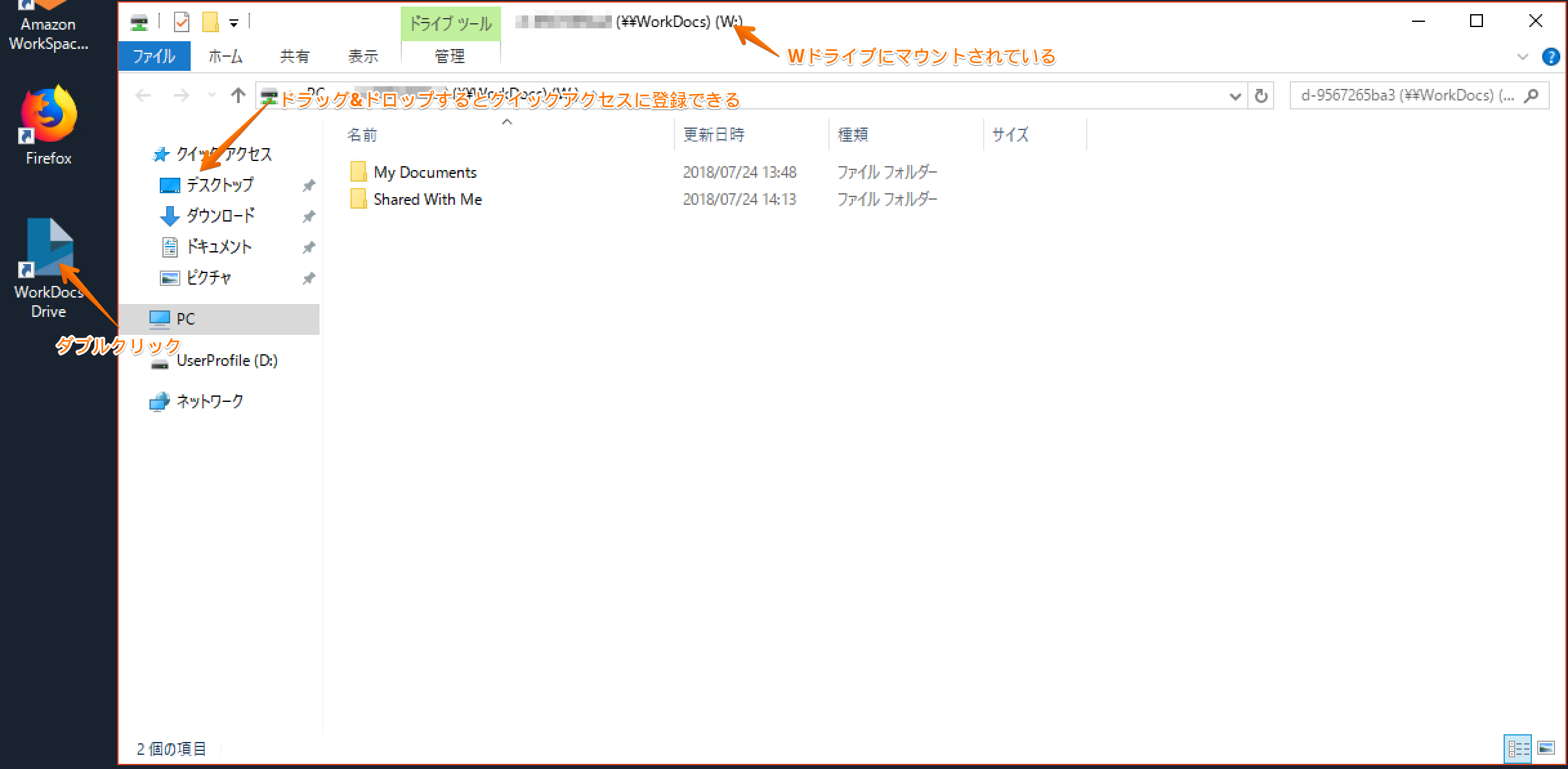Viewport: 1568px width, 769px height.
Task: Open the ファイル ribbon tab
Action: [154, 57]
